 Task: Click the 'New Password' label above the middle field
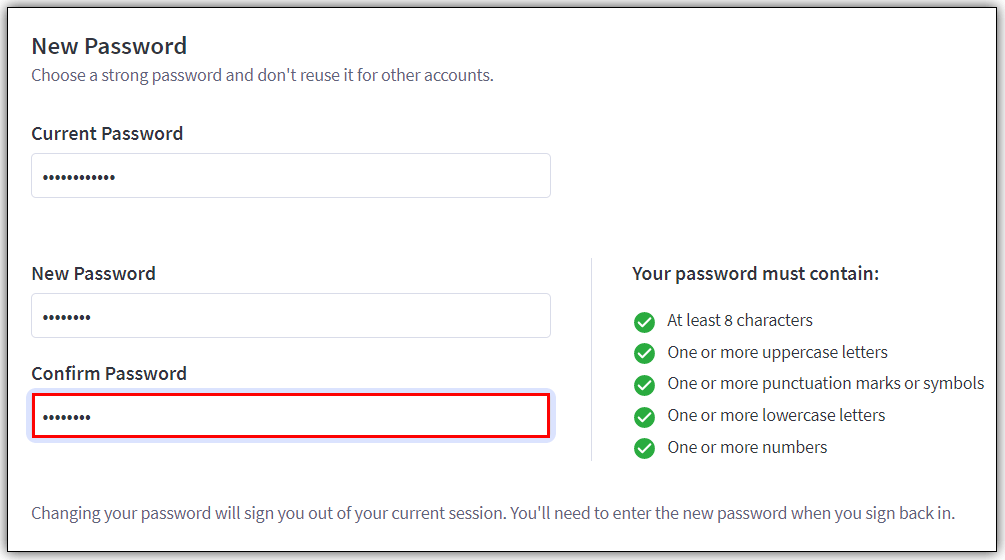point(93,274)
